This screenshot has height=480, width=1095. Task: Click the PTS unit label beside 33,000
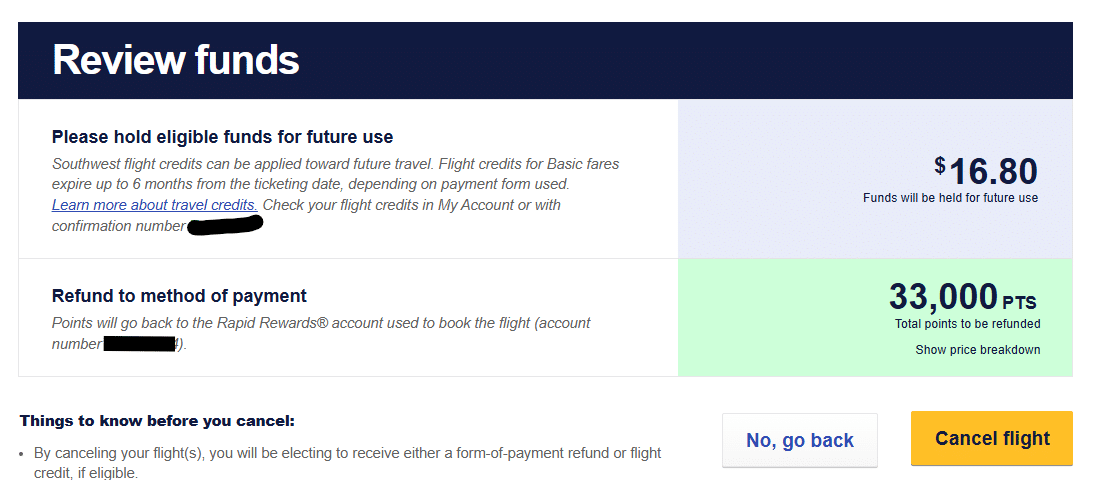(1019, 302)
